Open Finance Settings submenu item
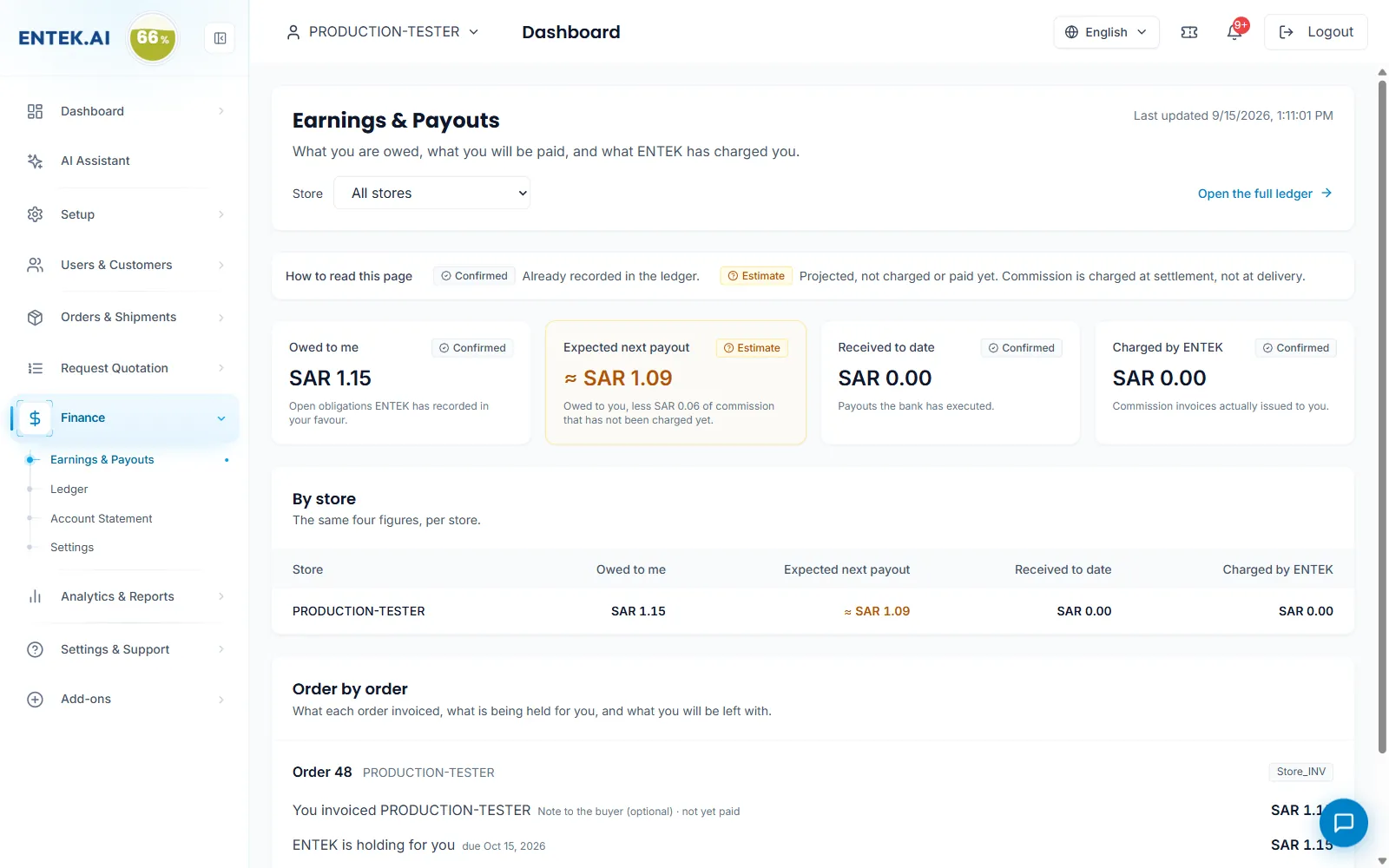Viewport: 1389px width, 868px height. [72, 548]
